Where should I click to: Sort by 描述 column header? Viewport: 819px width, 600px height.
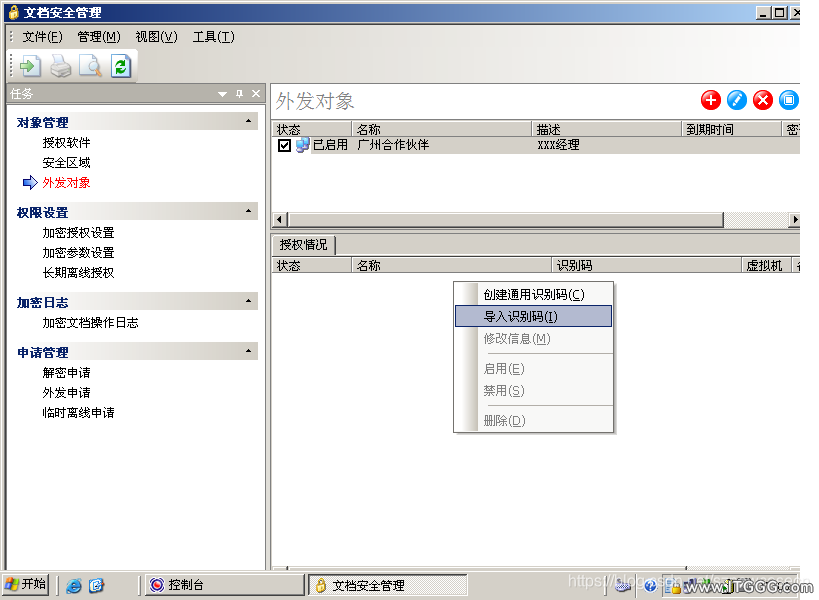[x=607, y=129]
